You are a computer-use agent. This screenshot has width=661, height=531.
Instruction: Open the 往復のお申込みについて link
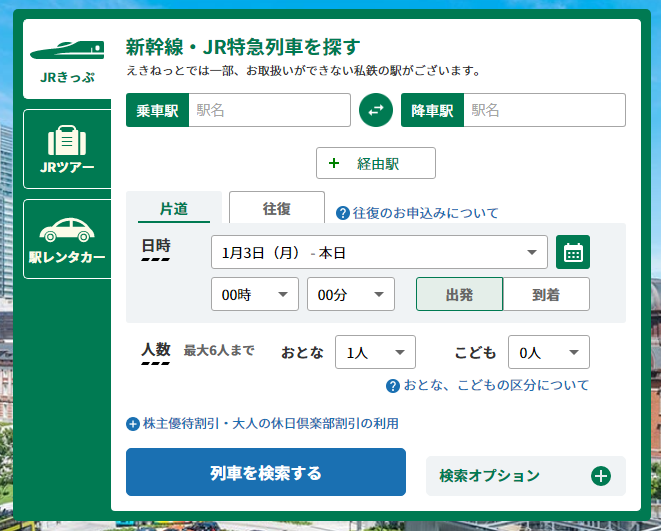pyautogui.click(x=425, y=213)
